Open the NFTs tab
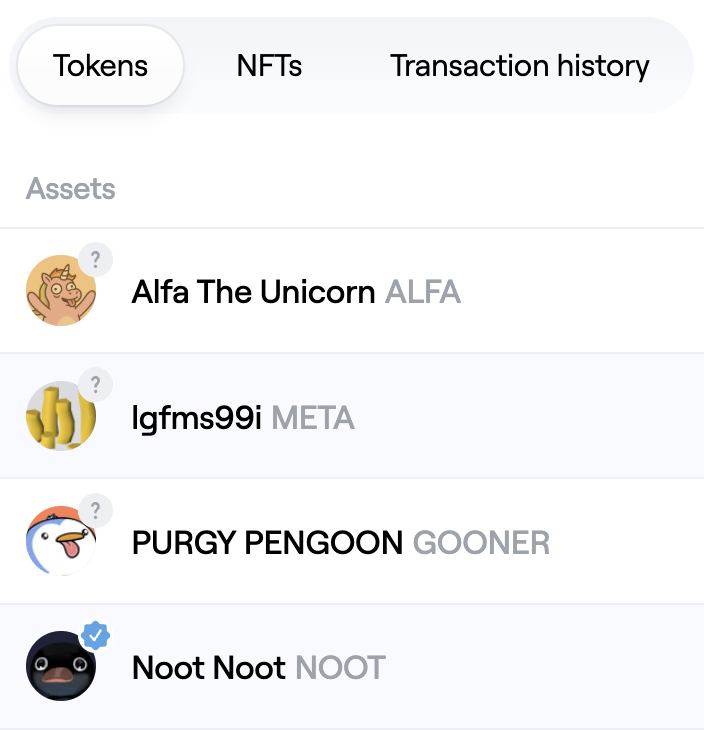 point(269,66)
